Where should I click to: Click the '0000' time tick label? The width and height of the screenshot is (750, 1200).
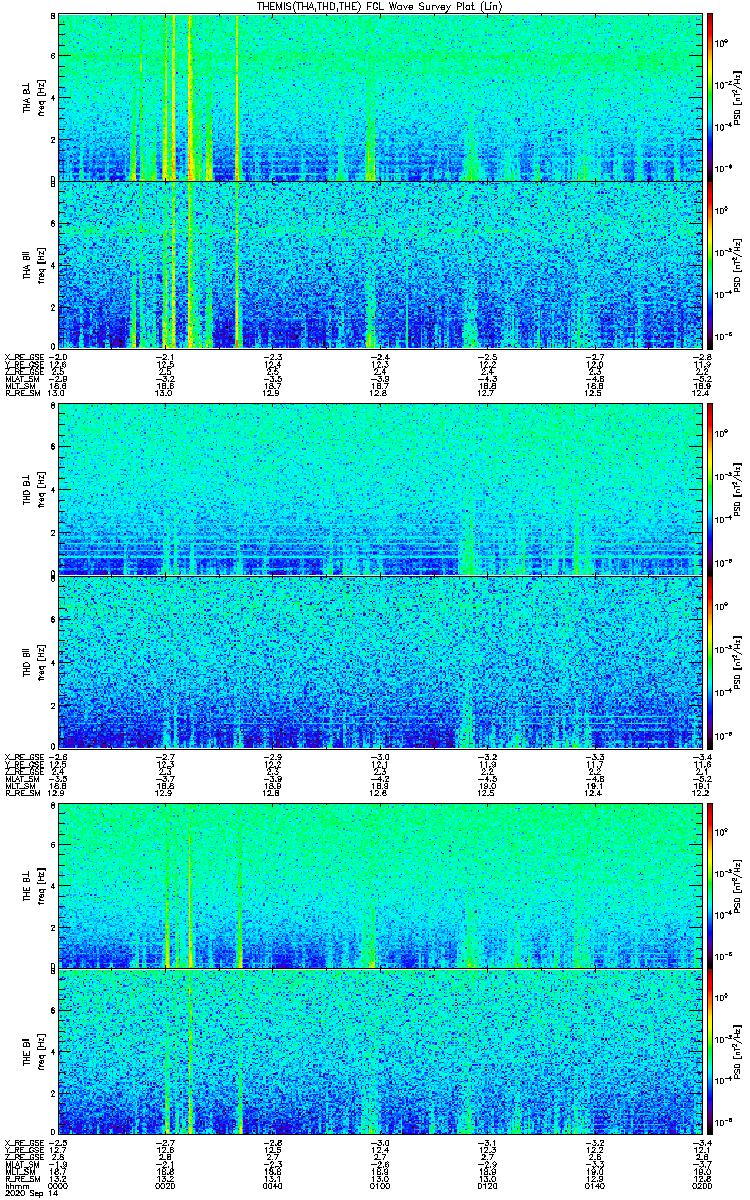[x=59, y=1186]
